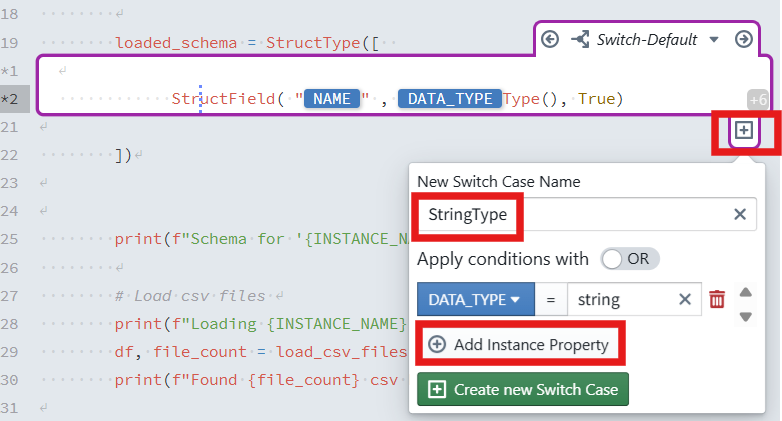Toggle the OR conditions switch
The image size is (782, 421).
click(x=628, y=259)
